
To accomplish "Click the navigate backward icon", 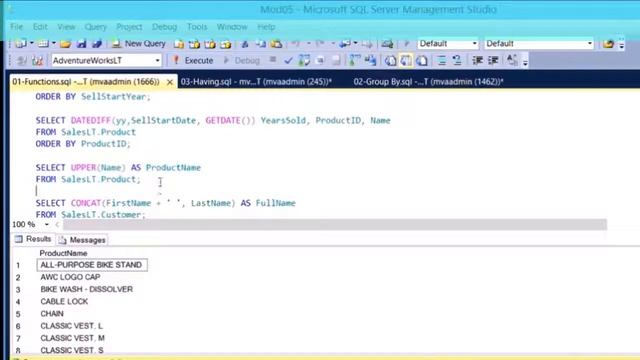I will coord(345,43).
